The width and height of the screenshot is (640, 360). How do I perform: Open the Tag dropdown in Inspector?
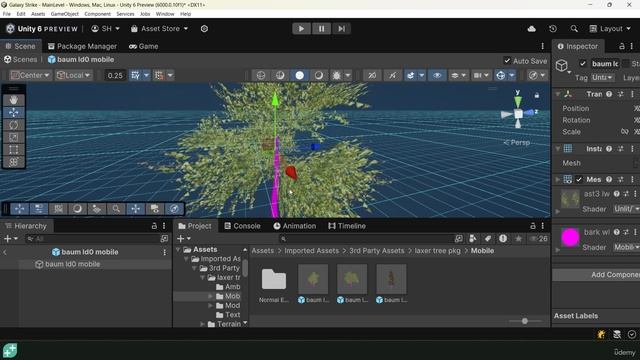click(x=603, y=78)
